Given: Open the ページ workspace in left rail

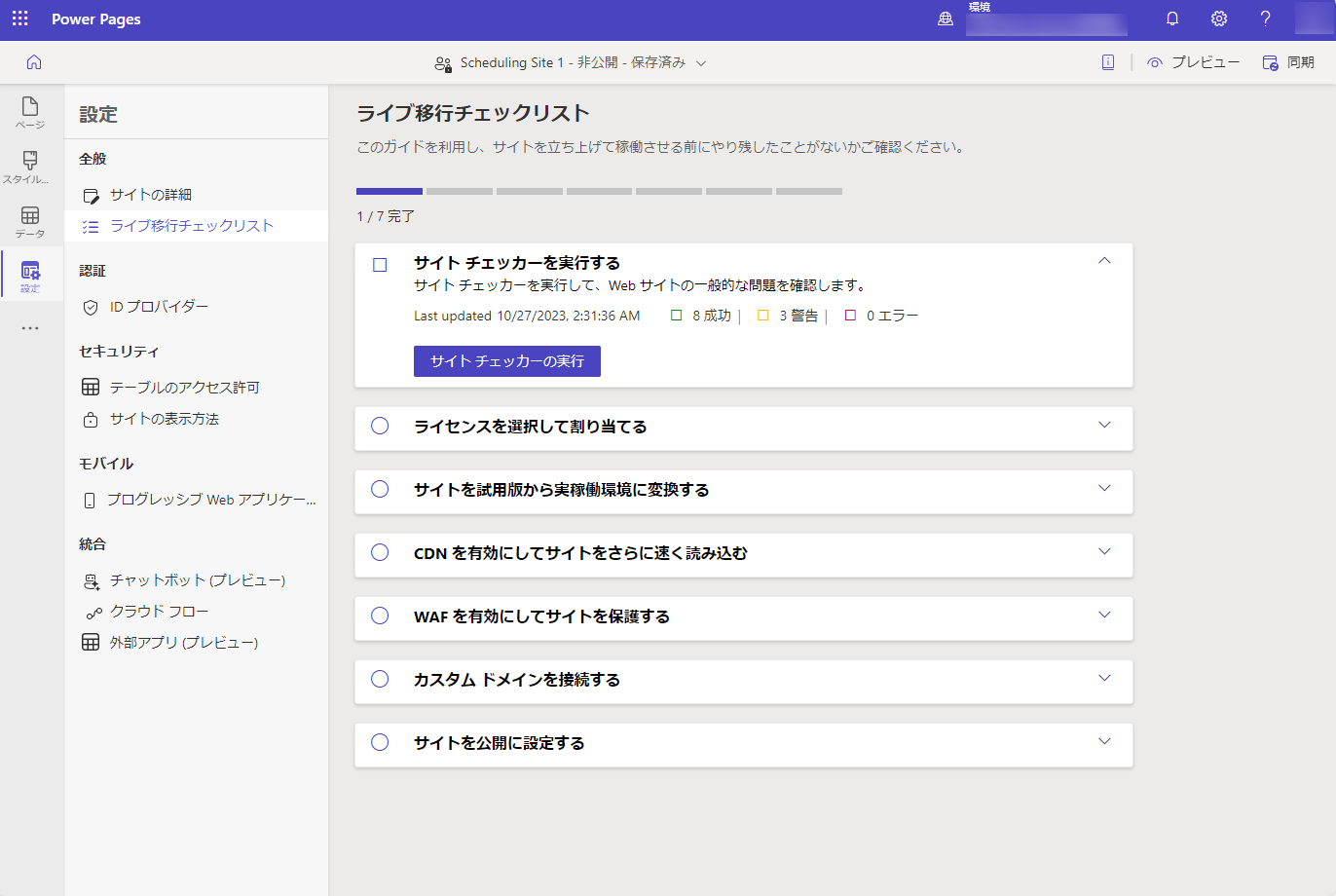Looking at the screenshot, I should click(30, 113).
